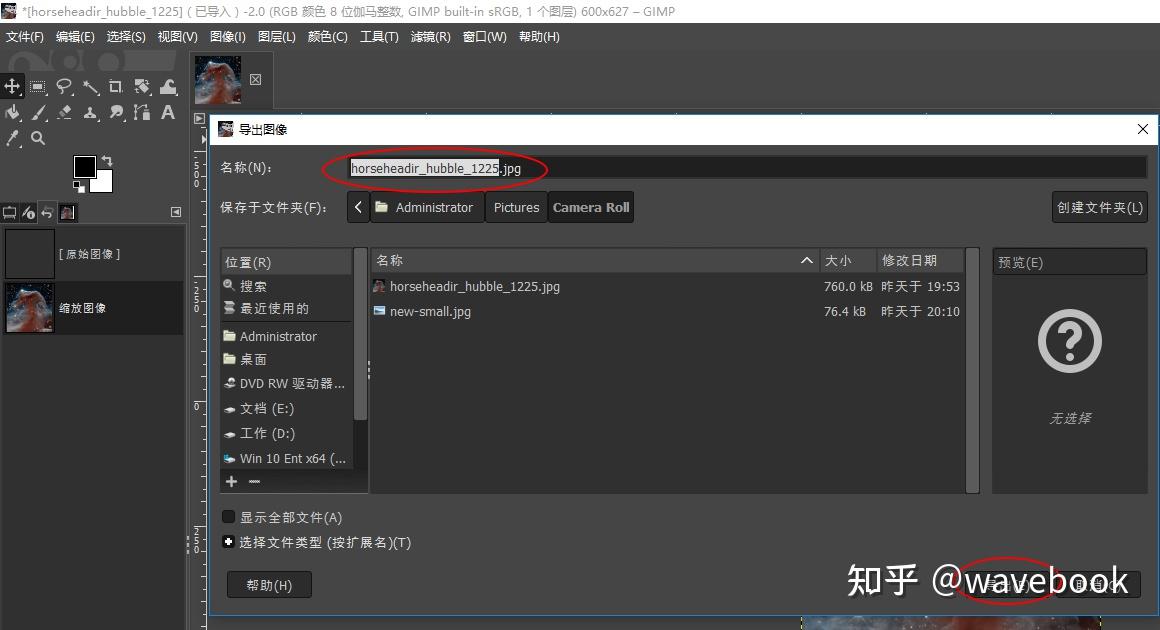This screenshot has height=630, width=1160.
Task: Activate the Crop tool
Action: [x=114, y=86]
